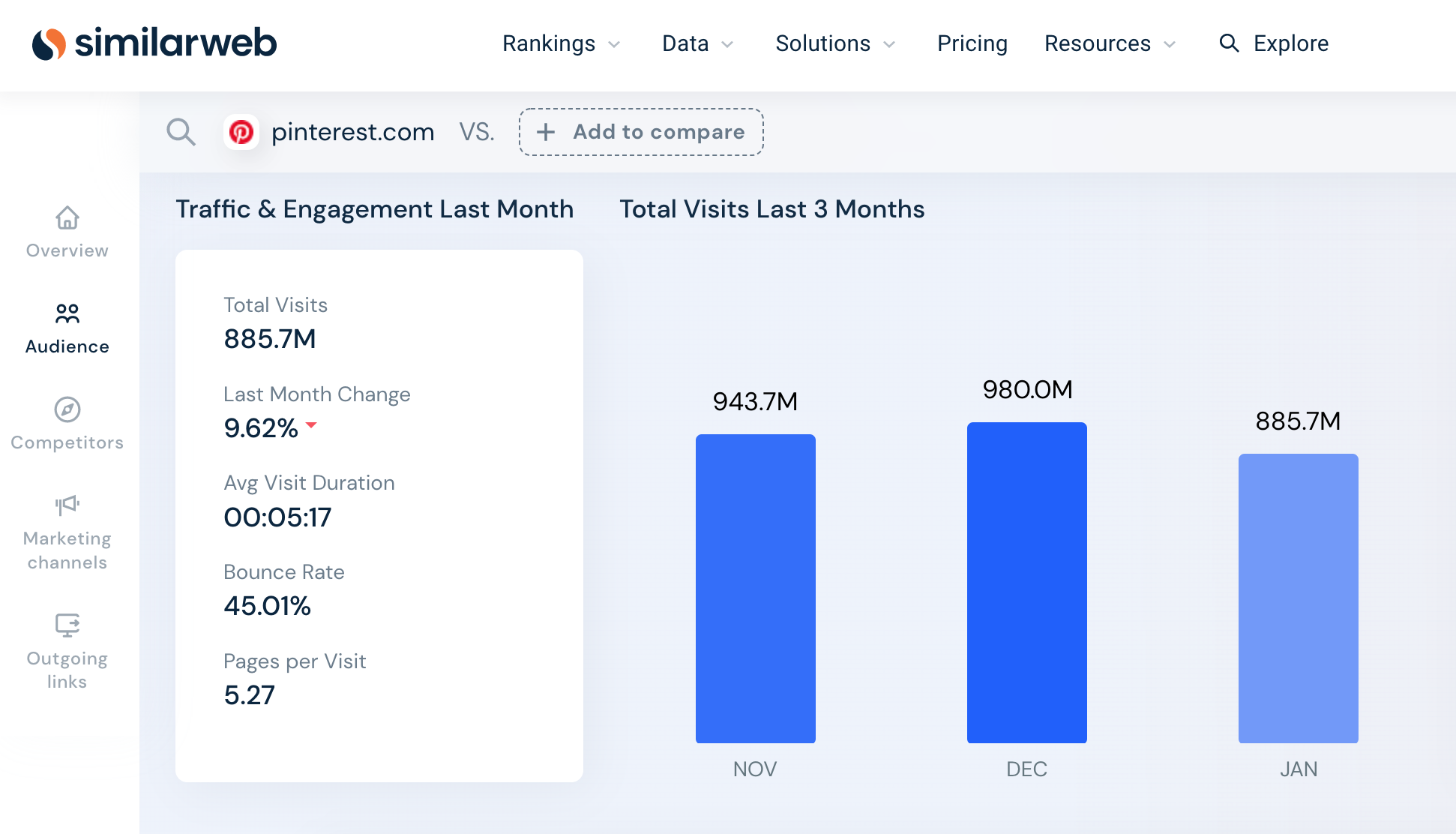Click the Overview house icon
This screenshot has height=834, width=1456.
click(x=67, y=217)
